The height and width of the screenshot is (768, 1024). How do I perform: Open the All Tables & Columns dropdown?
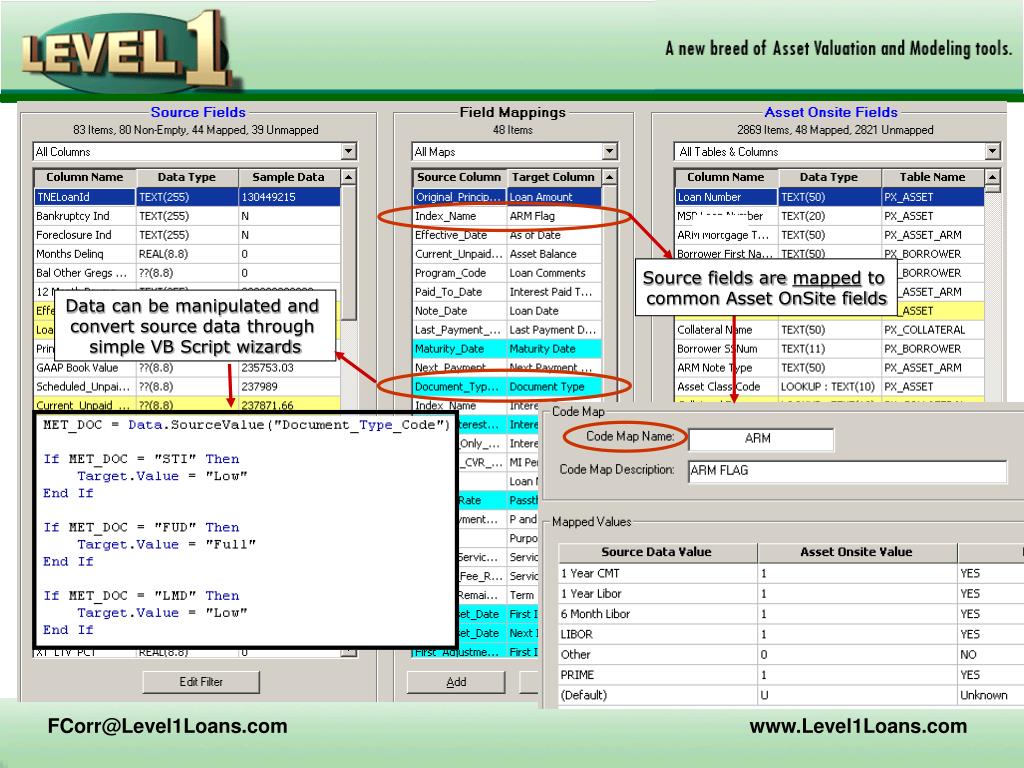tap(992, 152)
